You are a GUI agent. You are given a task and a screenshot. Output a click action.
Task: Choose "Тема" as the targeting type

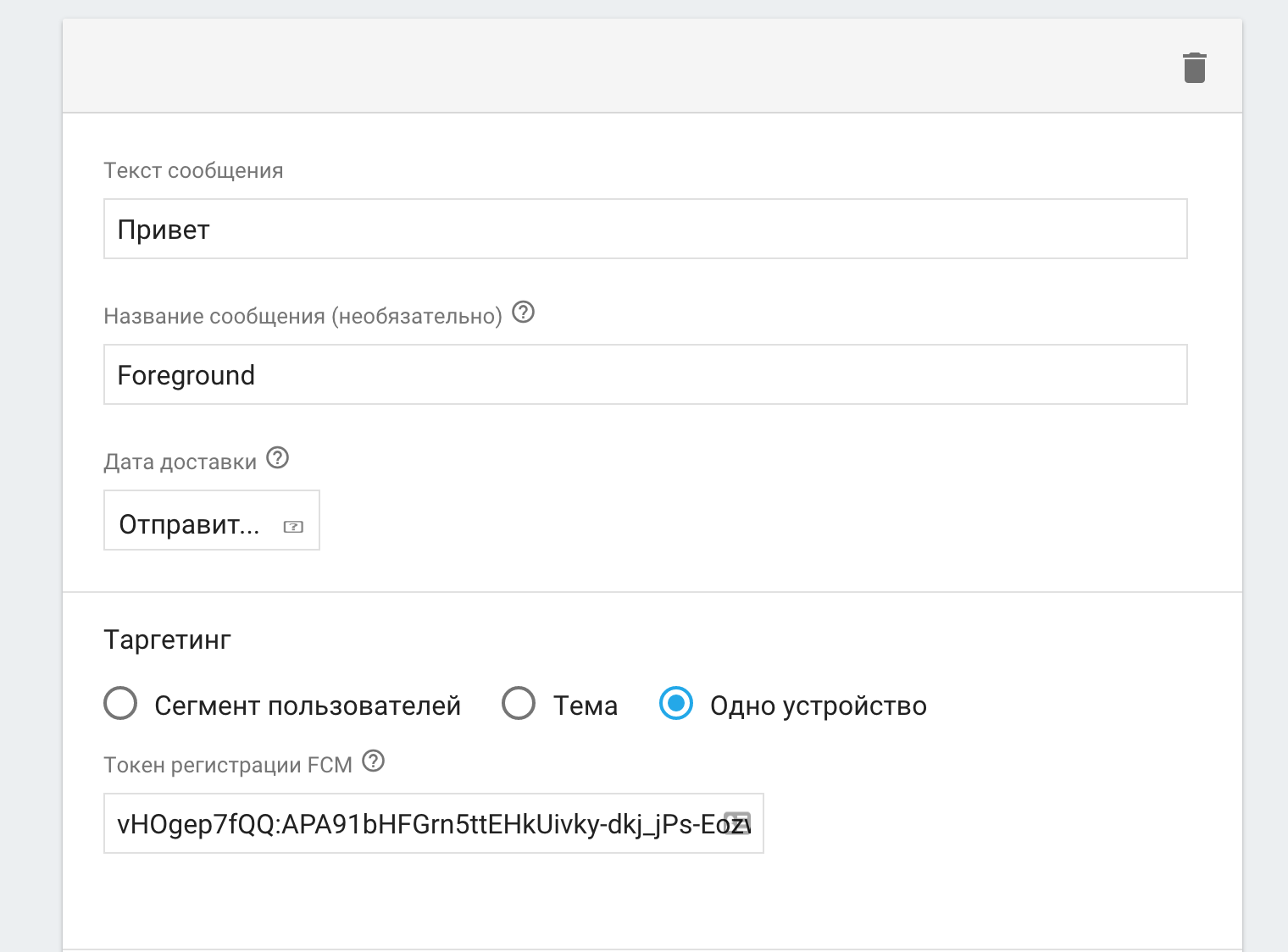pyautogui.click(x=519, y=704)
